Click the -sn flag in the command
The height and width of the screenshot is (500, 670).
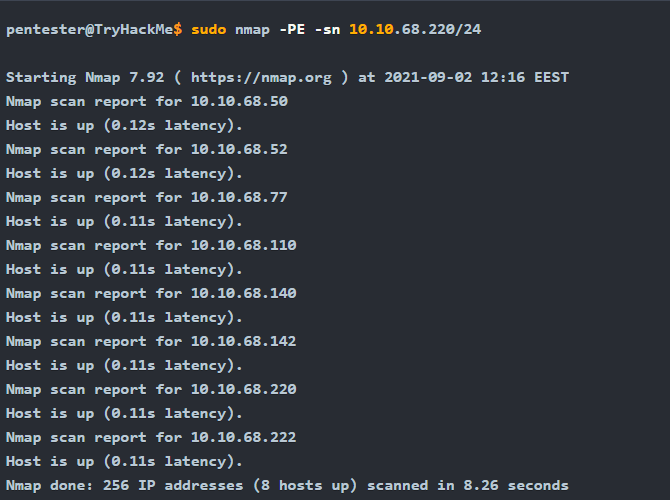(x=327, y=29)
